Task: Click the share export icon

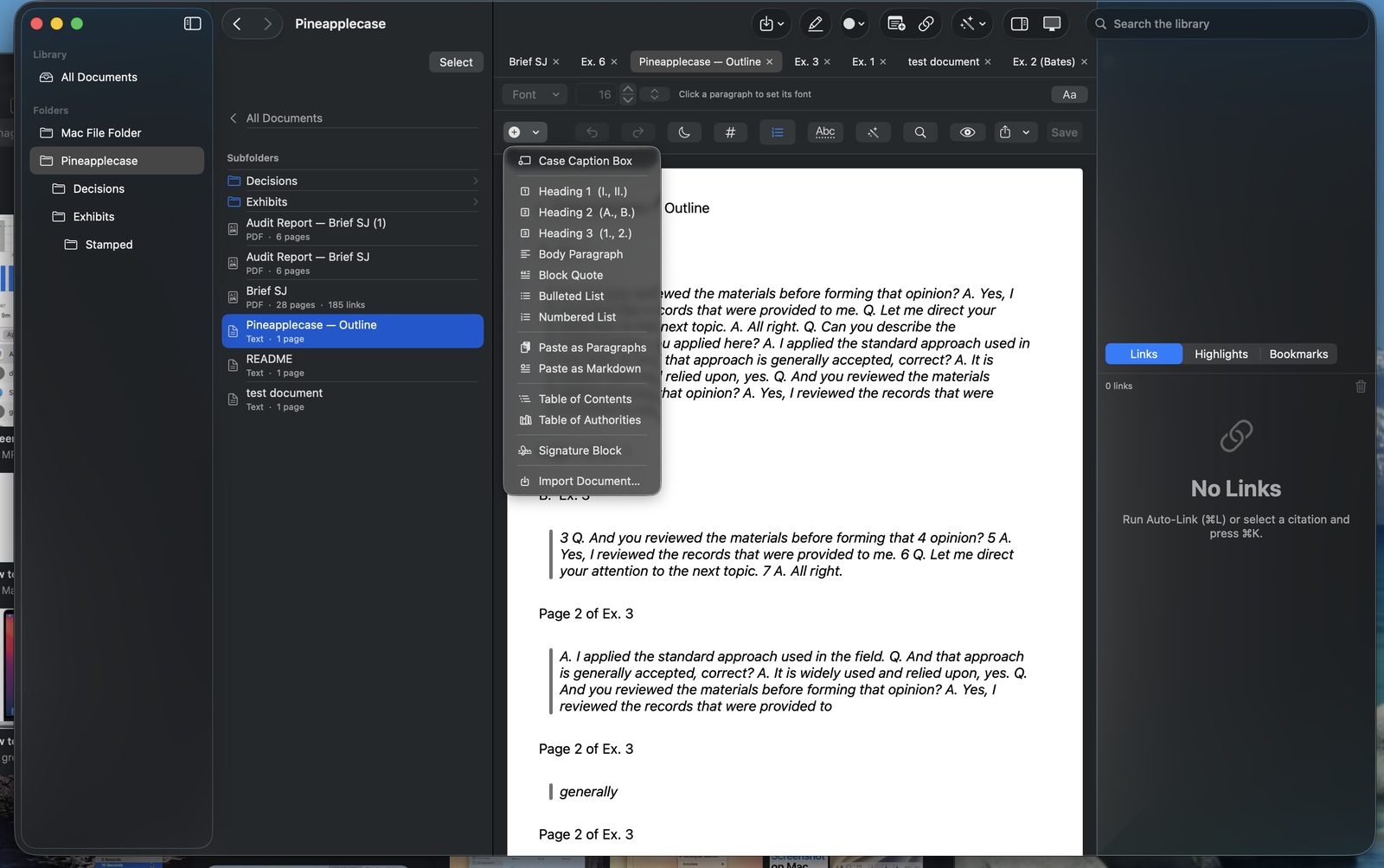Action: (1005, 132)
